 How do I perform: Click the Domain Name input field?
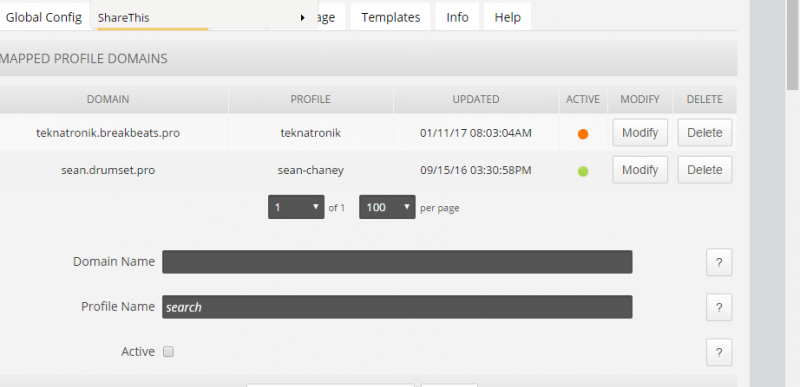coord(397,262)
